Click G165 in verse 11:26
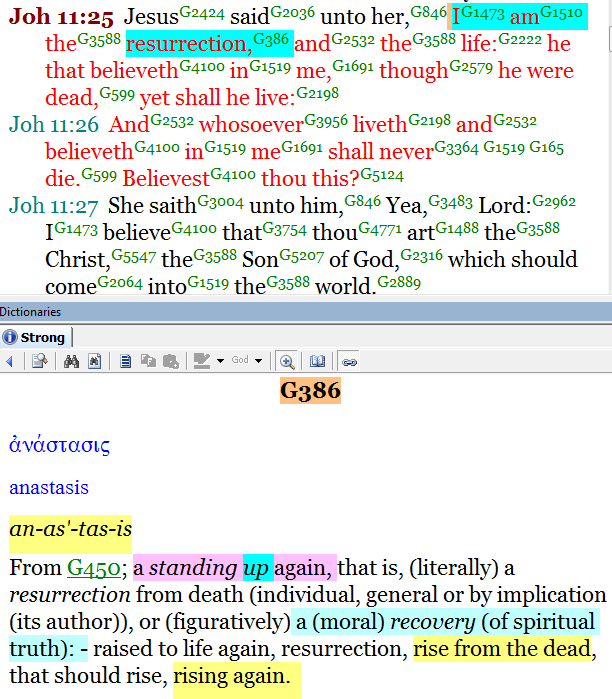The width and height of the screenshot is (612, 699). [546, 147]
